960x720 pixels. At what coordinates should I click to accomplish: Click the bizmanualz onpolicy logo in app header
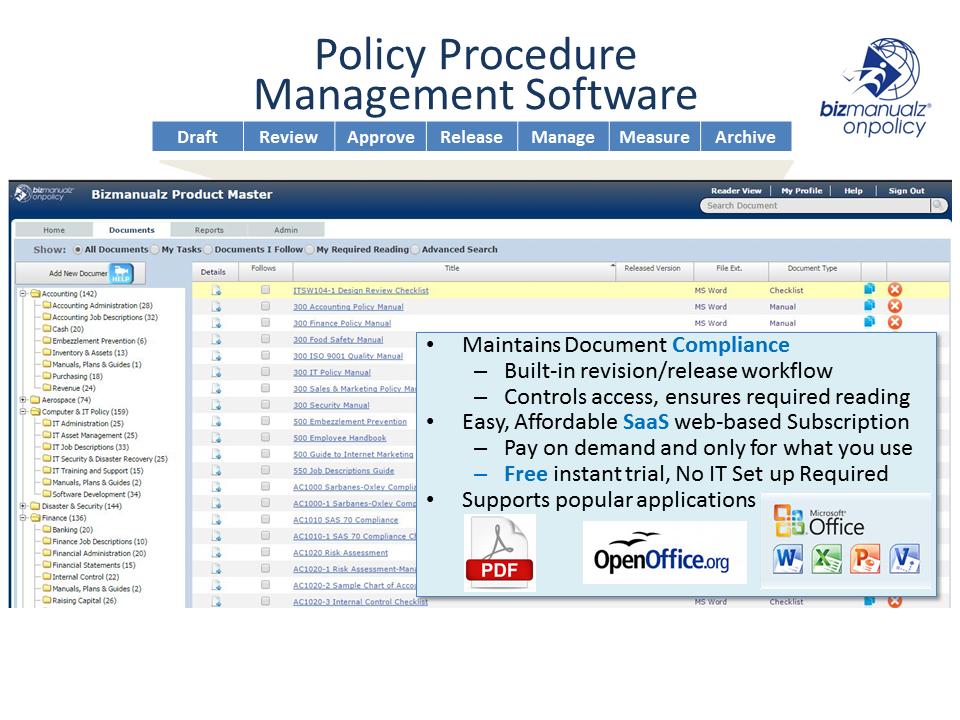44,194
